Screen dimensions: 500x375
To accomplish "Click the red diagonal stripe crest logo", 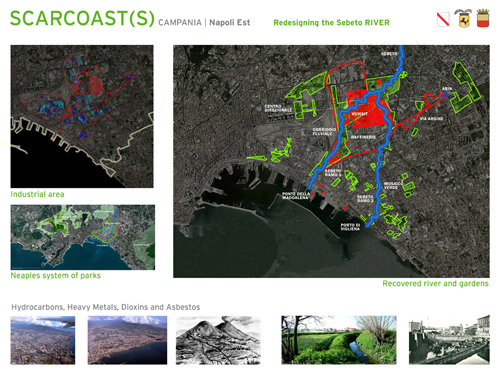I will point(443,19).
